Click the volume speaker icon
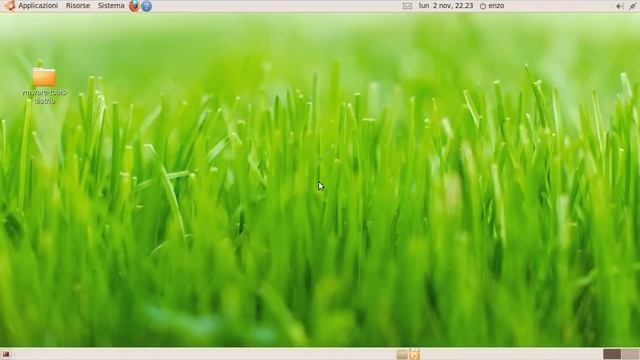This screenshot has width=640, height=360. point(619,6)
